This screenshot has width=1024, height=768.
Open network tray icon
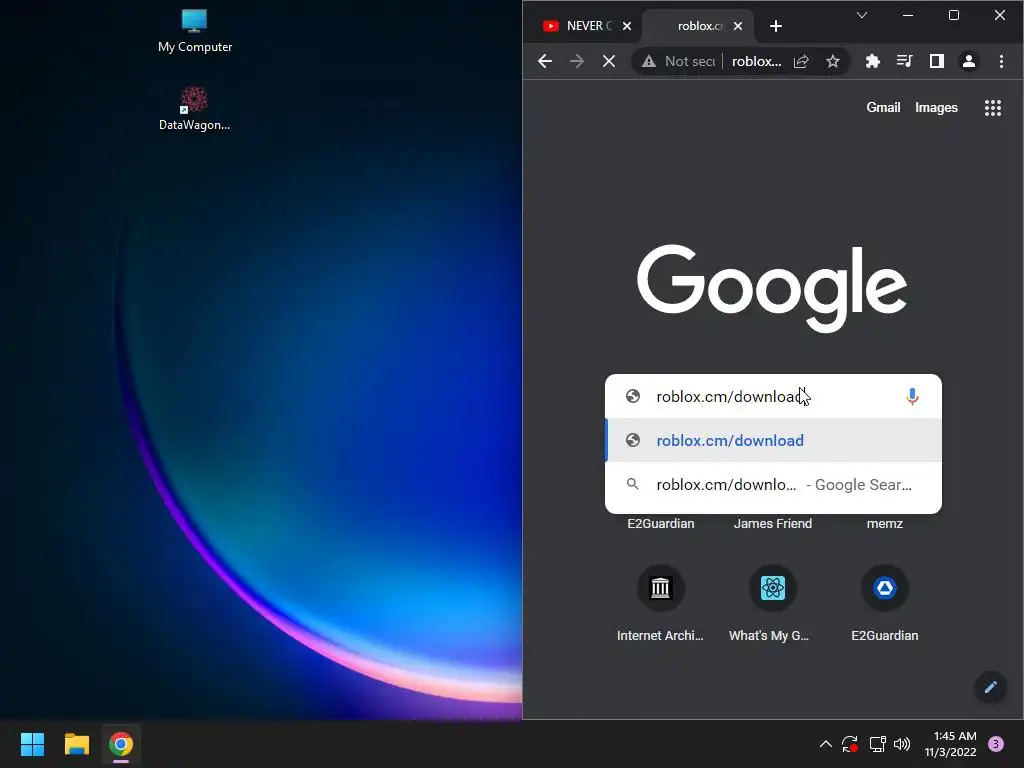pyautogui.click(x=877, y=744)
